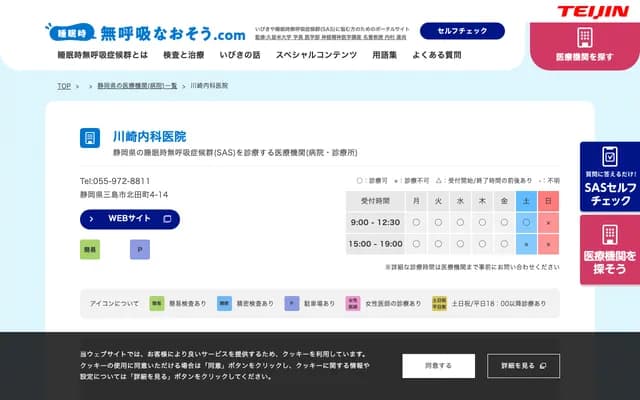Accept cookies with the 同意する button
Viewport: 640px width, 400px height.
(438, 366)
